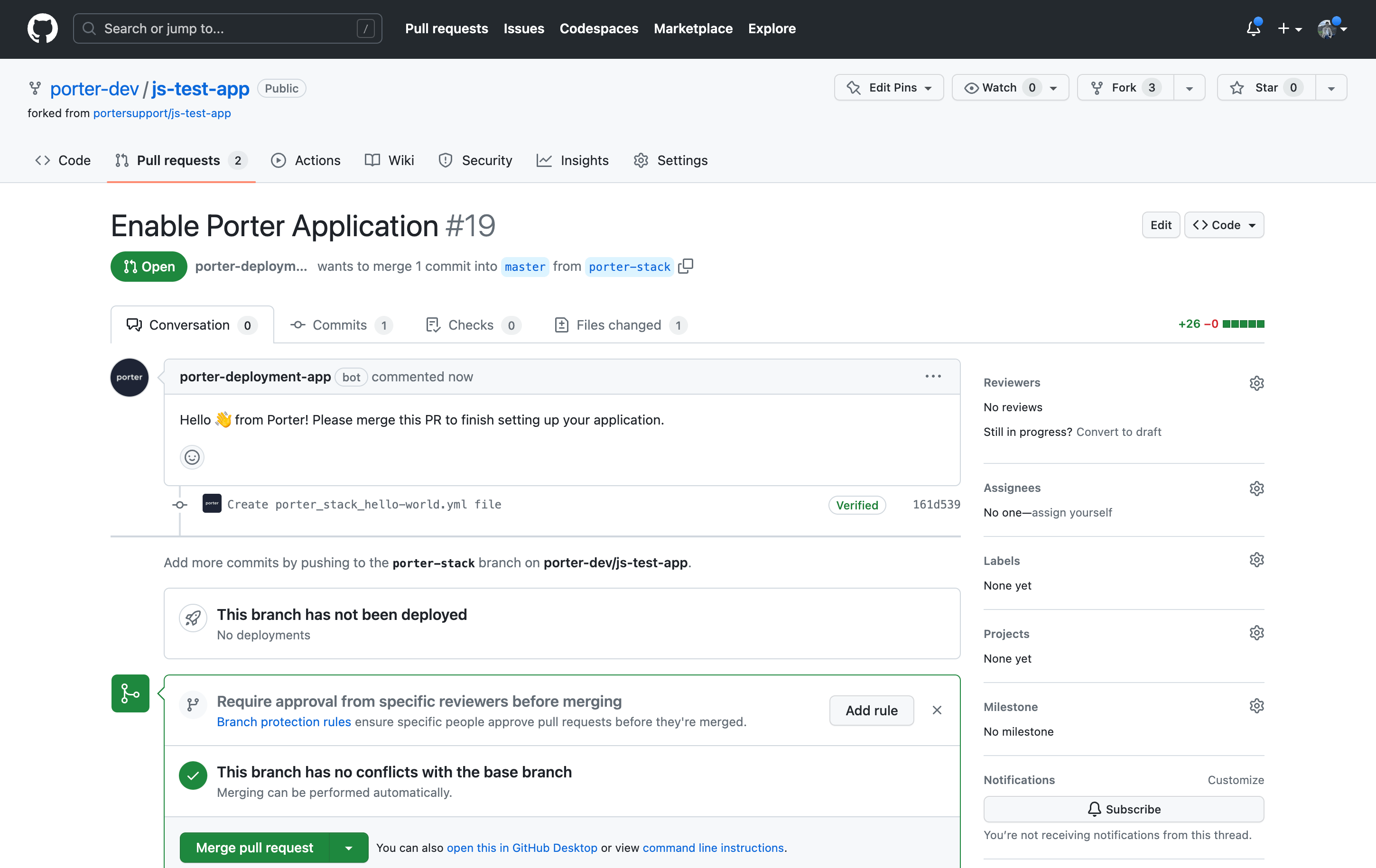This screenshot has width=1376, height=868.
Task: Open the notifications bell
Action: click(1253, 28)
